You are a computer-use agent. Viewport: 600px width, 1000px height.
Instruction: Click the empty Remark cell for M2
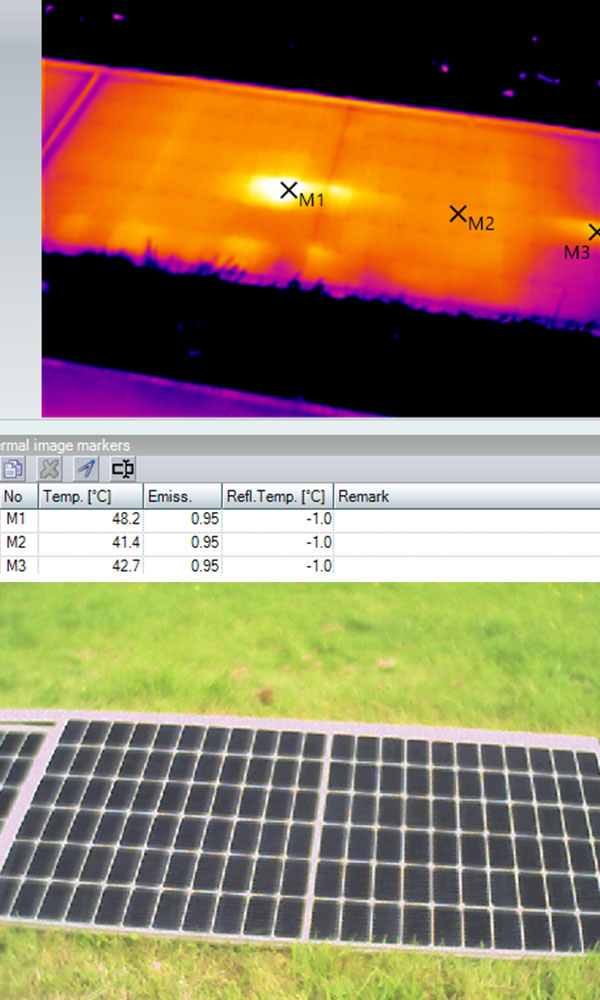(x=467, y=543)
